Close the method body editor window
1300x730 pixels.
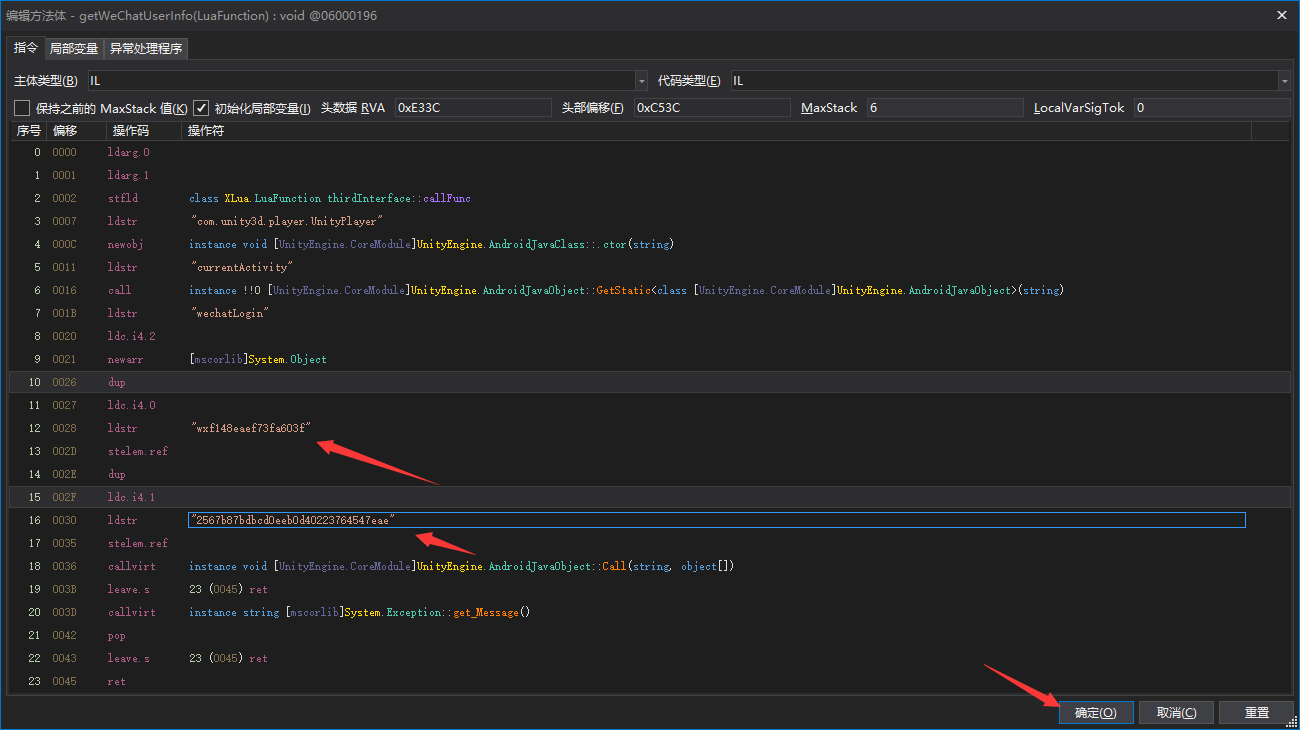point(1282,15)
